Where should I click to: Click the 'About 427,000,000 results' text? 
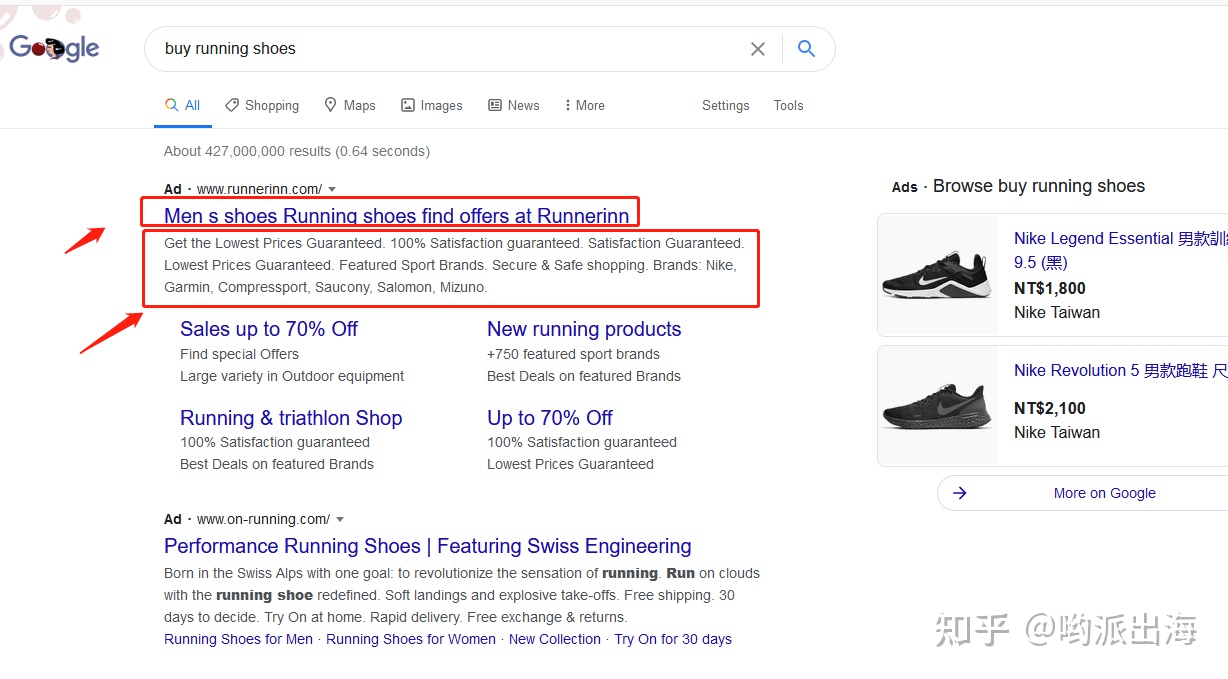[x=297, y=151]
